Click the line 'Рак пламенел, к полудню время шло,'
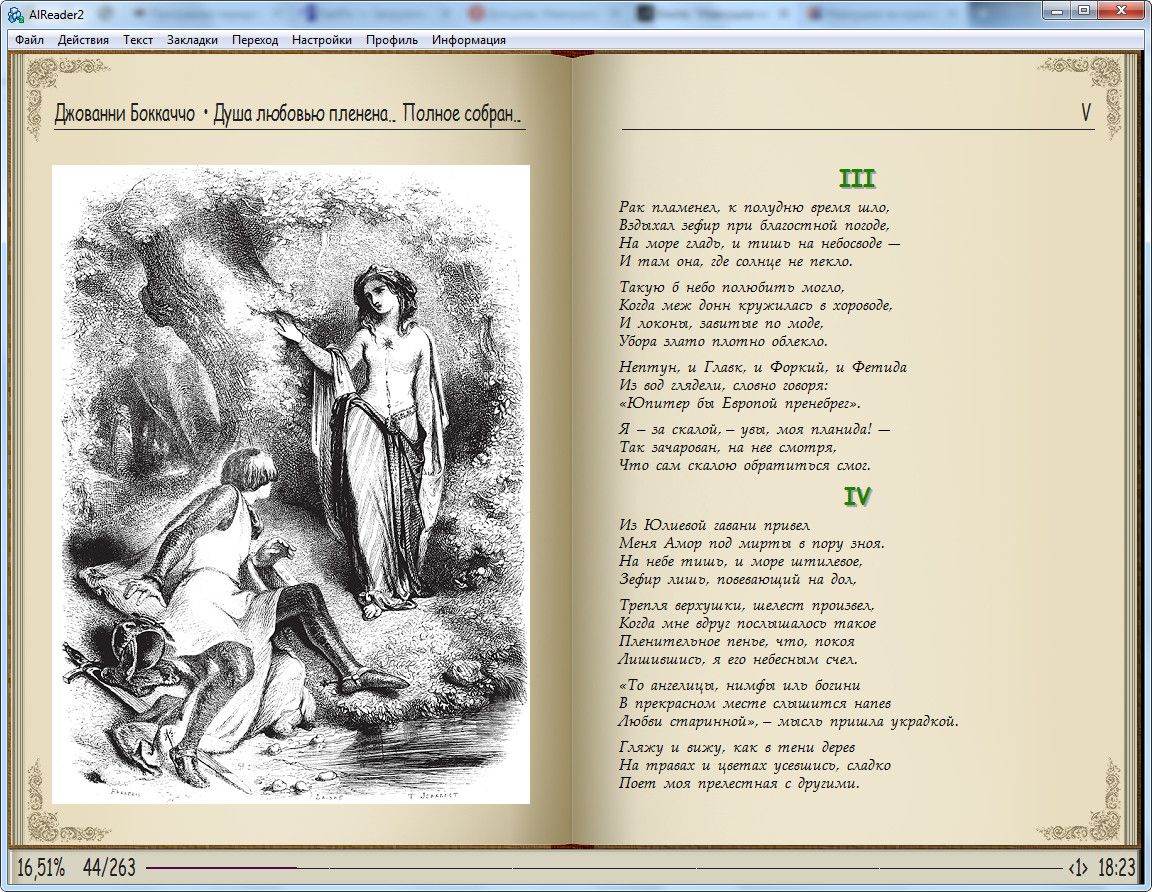Viewport: 1152px width, 892px height. (755, 207)
